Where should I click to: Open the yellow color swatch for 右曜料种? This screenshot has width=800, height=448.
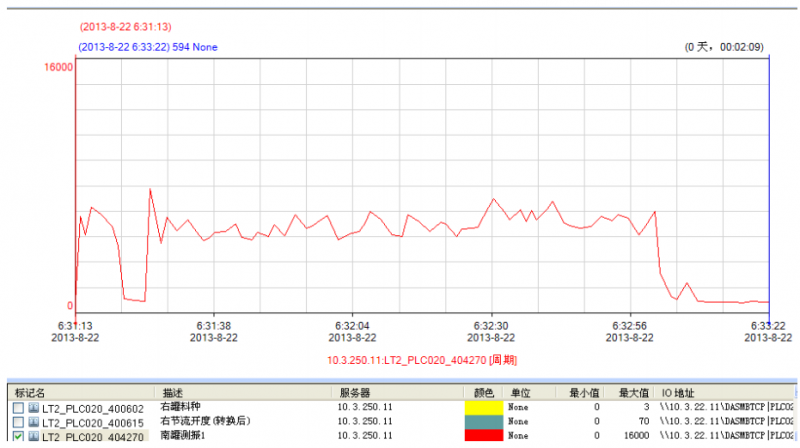click(483, 408)
